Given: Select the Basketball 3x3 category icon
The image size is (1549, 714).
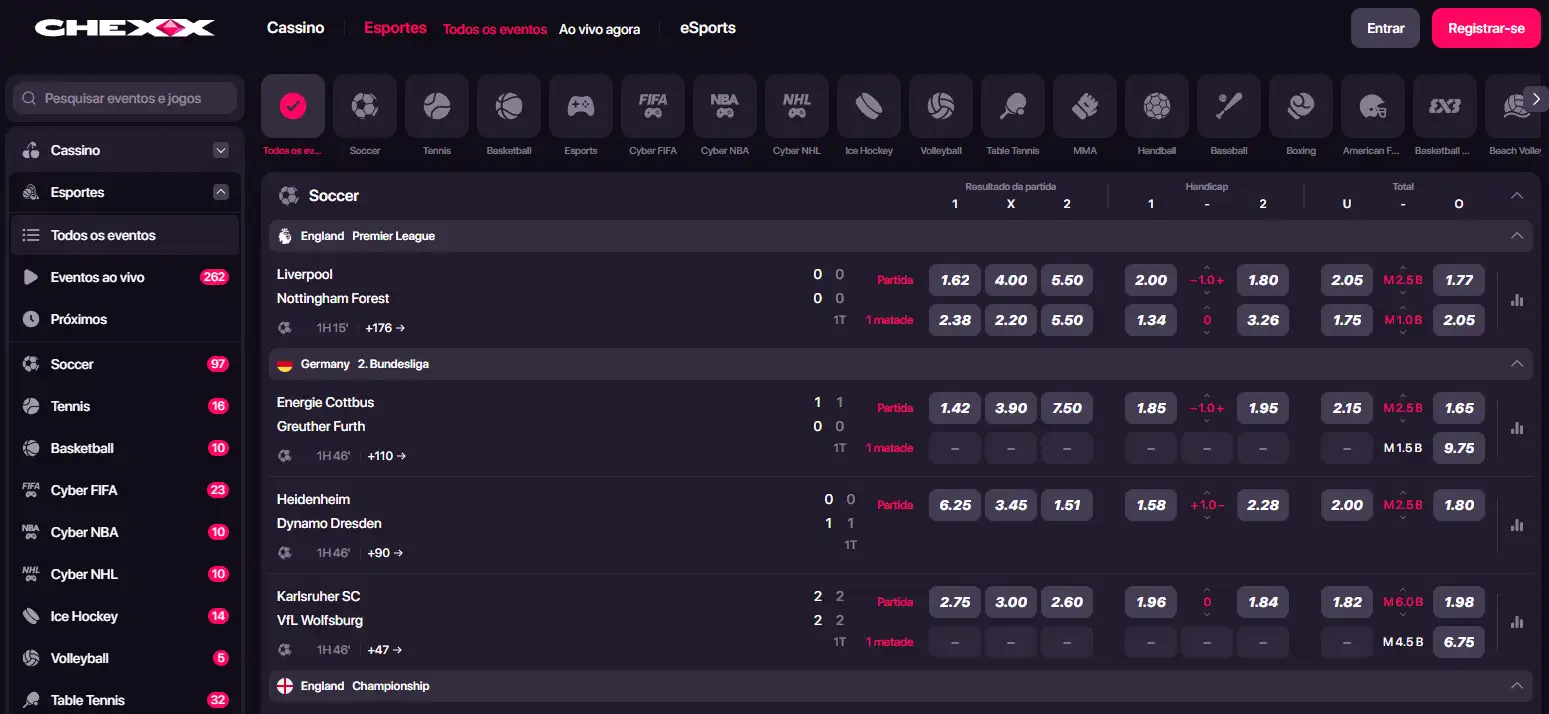Looking at the screenshot, I should (x=1445, y=106).
